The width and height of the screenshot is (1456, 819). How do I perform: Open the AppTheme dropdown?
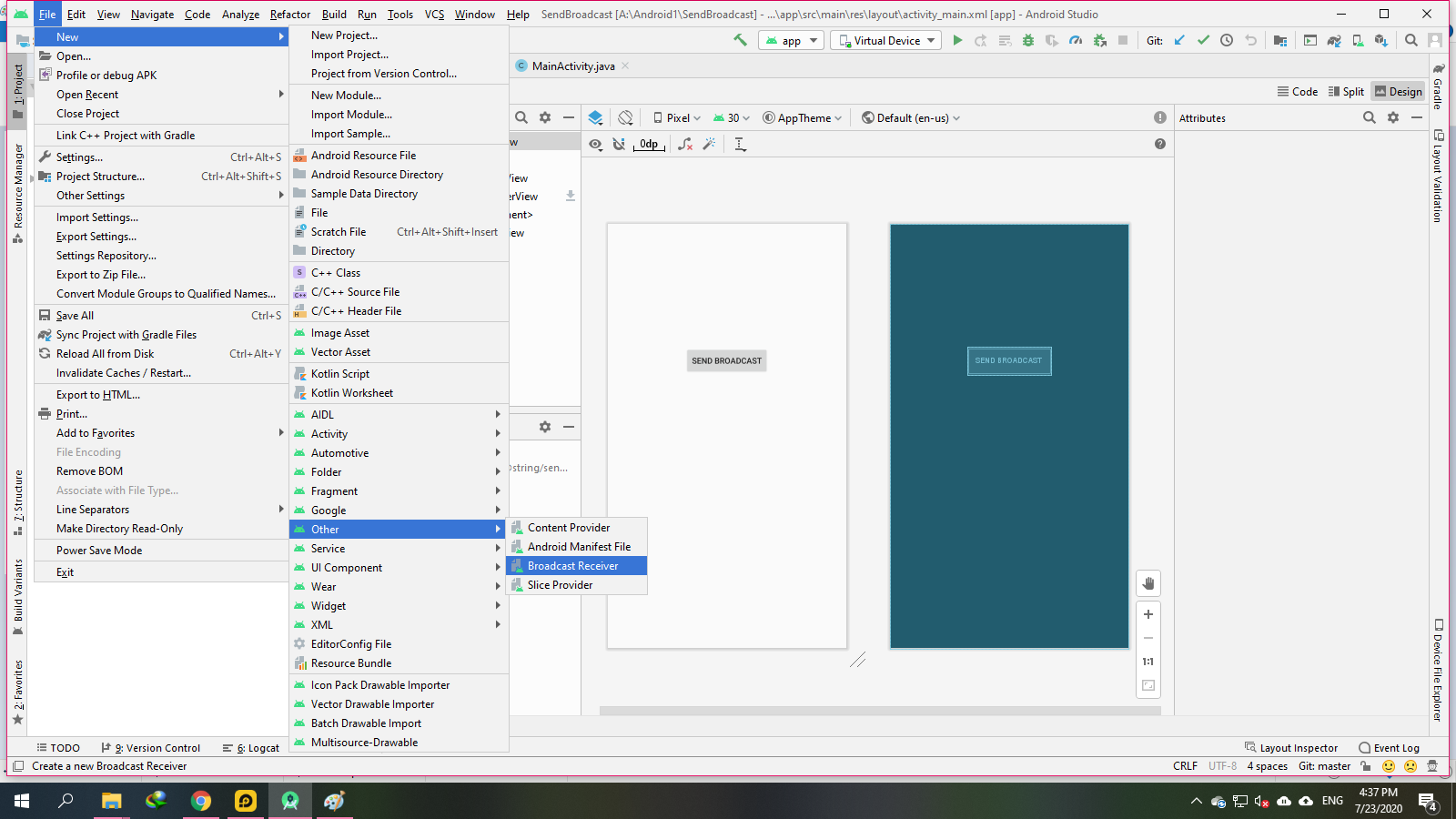point(803,117)
